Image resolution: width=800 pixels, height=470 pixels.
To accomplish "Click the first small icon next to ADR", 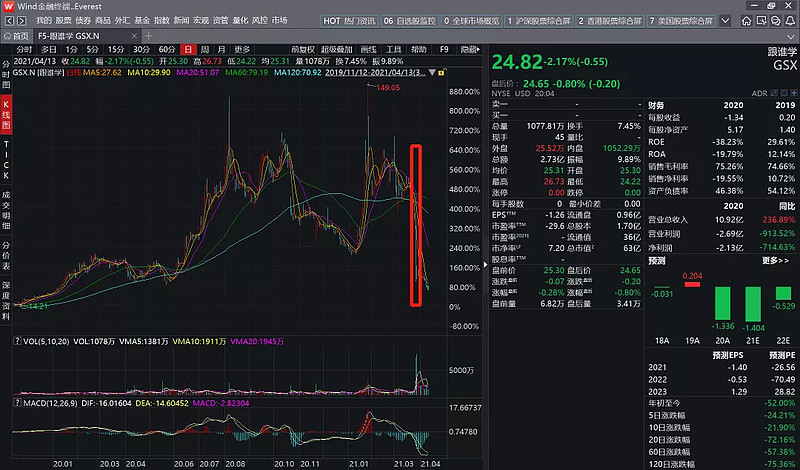I will (774, 93).
